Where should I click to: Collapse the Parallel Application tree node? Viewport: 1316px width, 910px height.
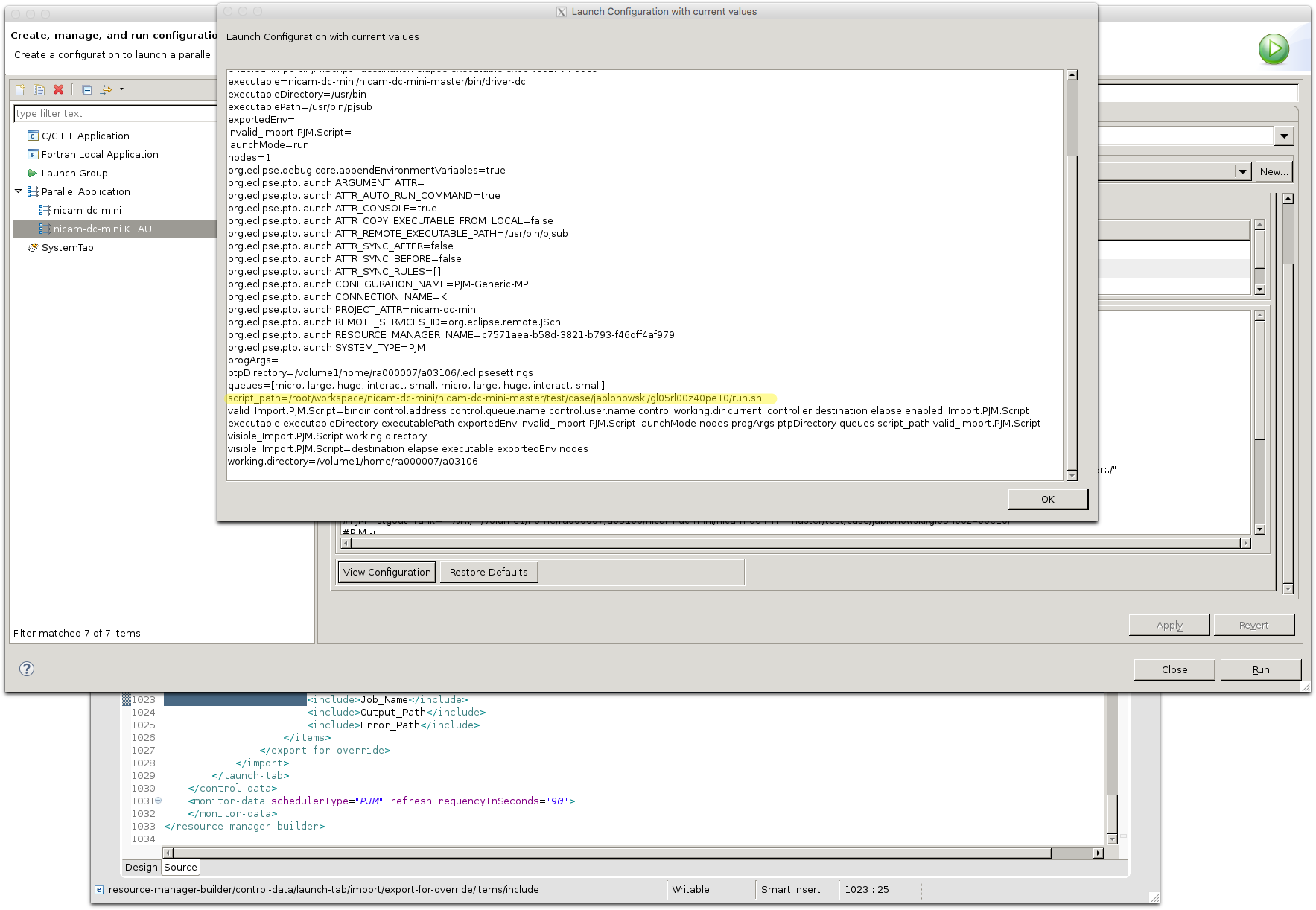19,191
